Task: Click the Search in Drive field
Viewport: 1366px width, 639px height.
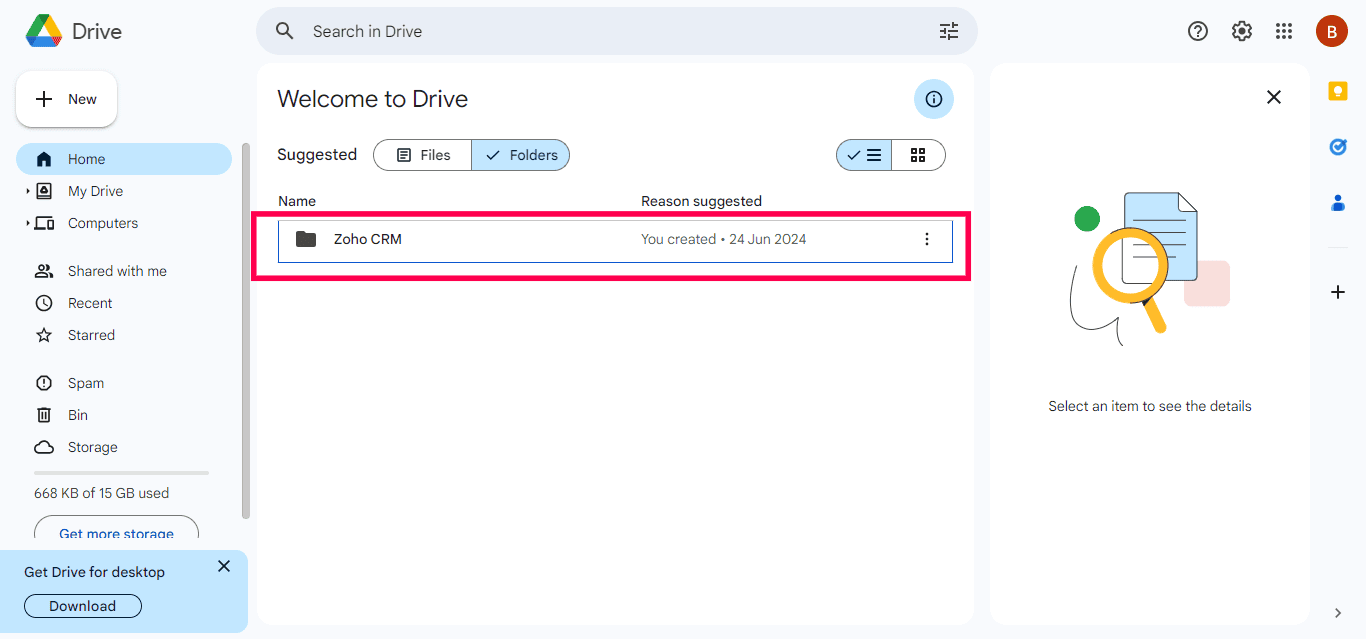Action: 616,31
